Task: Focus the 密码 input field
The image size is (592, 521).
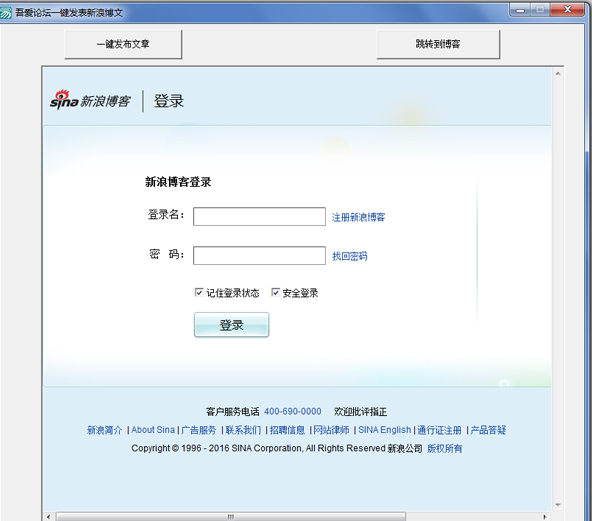Action: pos(259,256)
